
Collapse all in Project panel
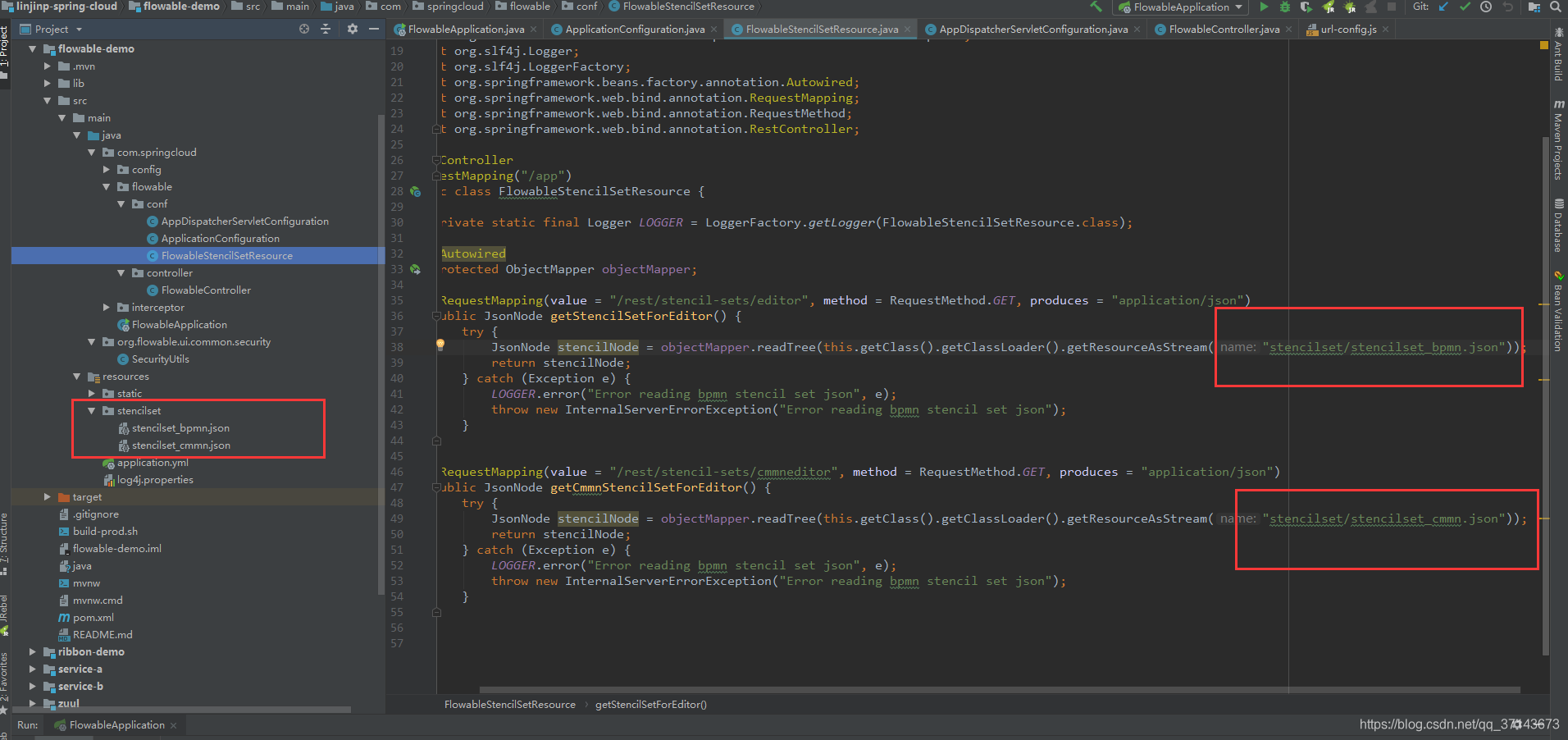tap(326, 29)
